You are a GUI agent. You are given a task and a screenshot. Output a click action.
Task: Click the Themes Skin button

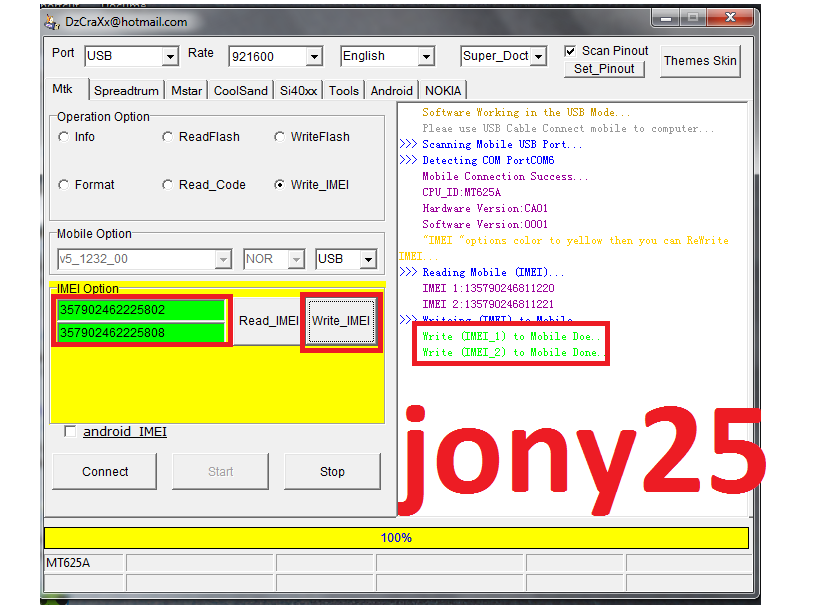click(x=700, y=61)
